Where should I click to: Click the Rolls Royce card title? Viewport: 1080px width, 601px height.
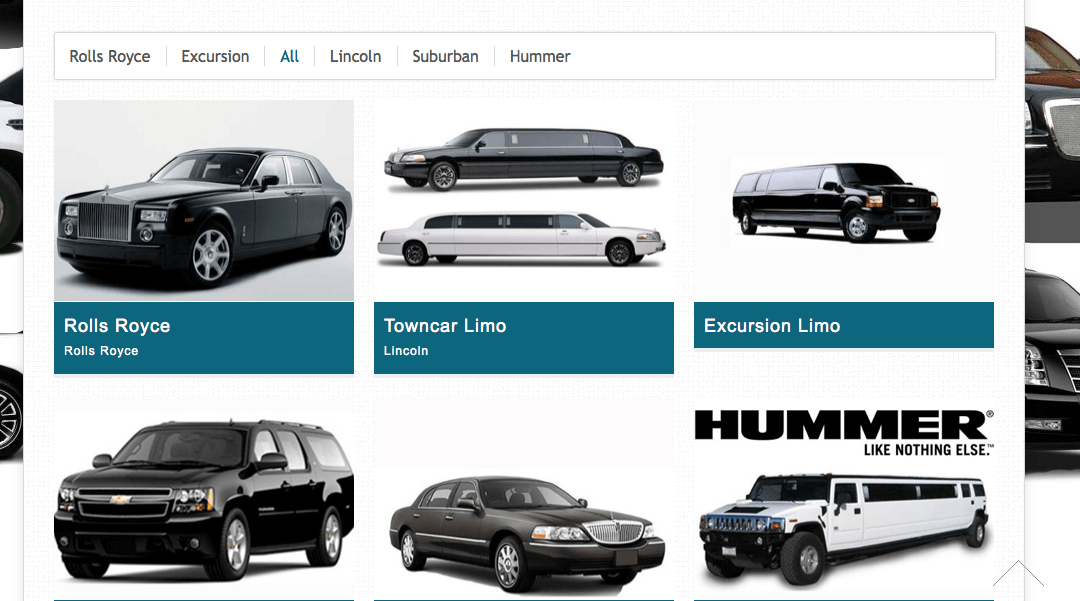pos(117,326)
